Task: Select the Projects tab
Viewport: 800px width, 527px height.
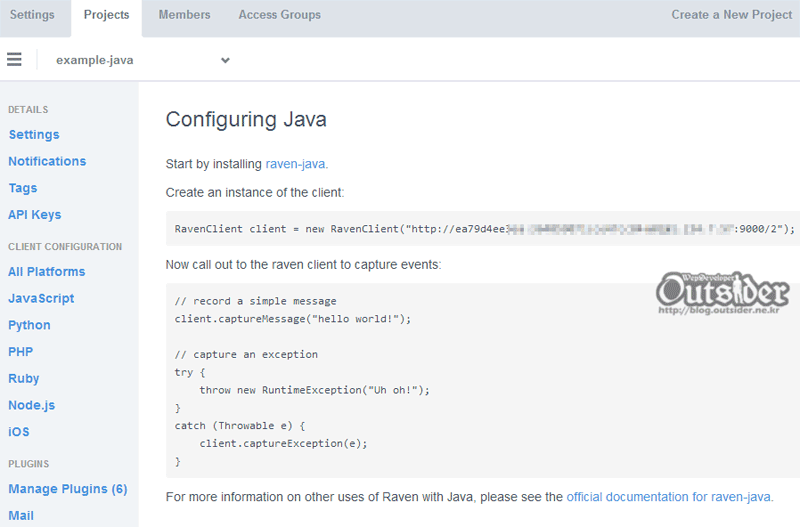Action: tap(106, 15)
